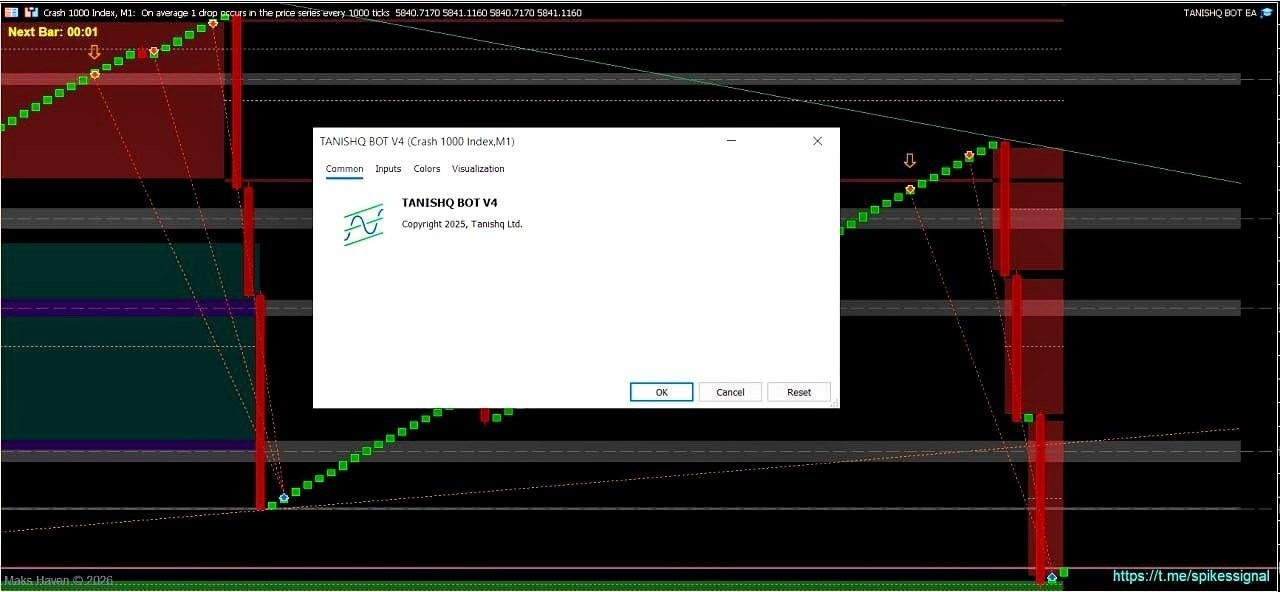Screen dimensions: 1280x592
Task: Click the One Click Trading panel icon
Action: click(x=12, y=12)
